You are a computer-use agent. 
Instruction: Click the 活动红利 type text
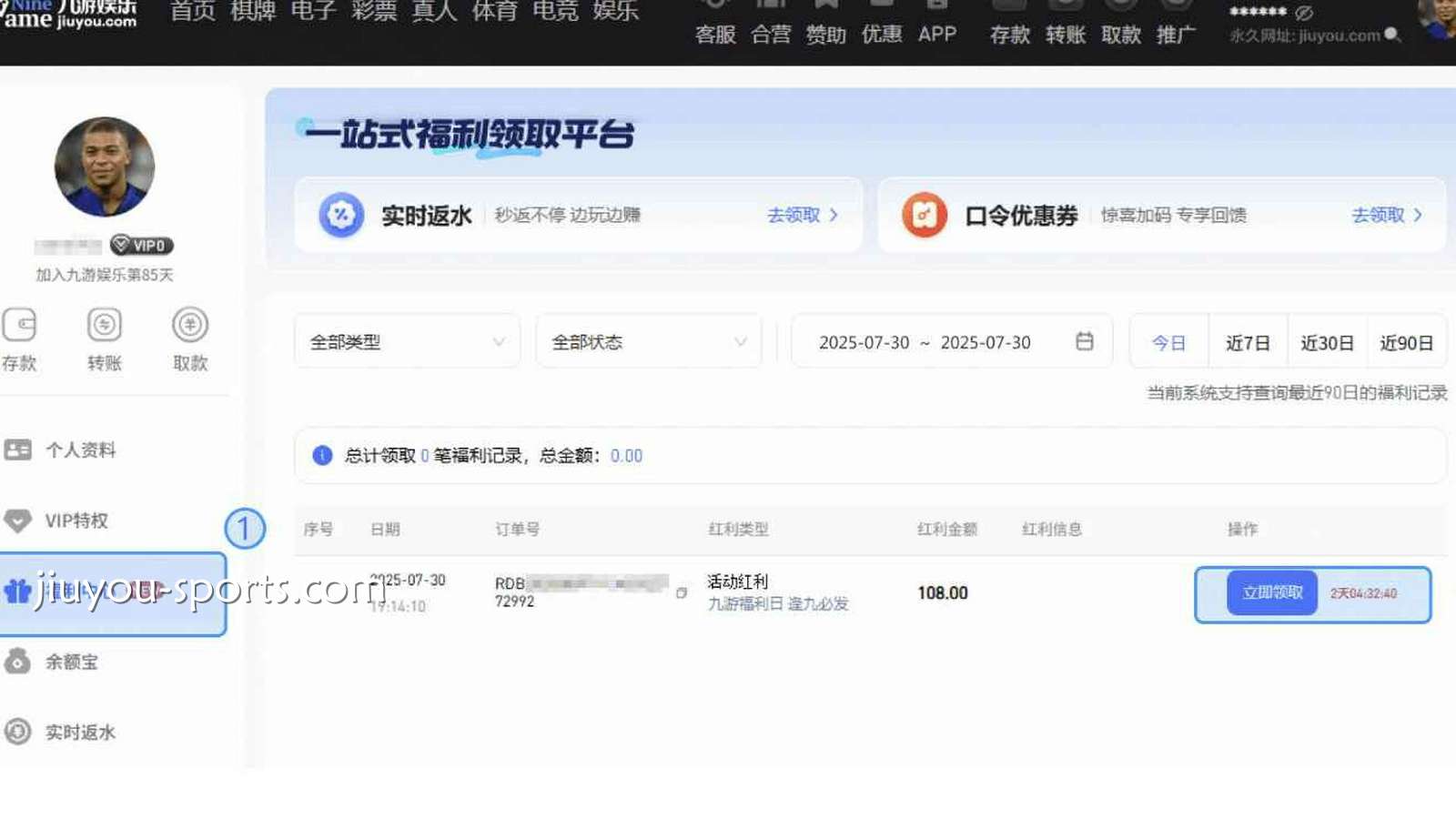737,581
